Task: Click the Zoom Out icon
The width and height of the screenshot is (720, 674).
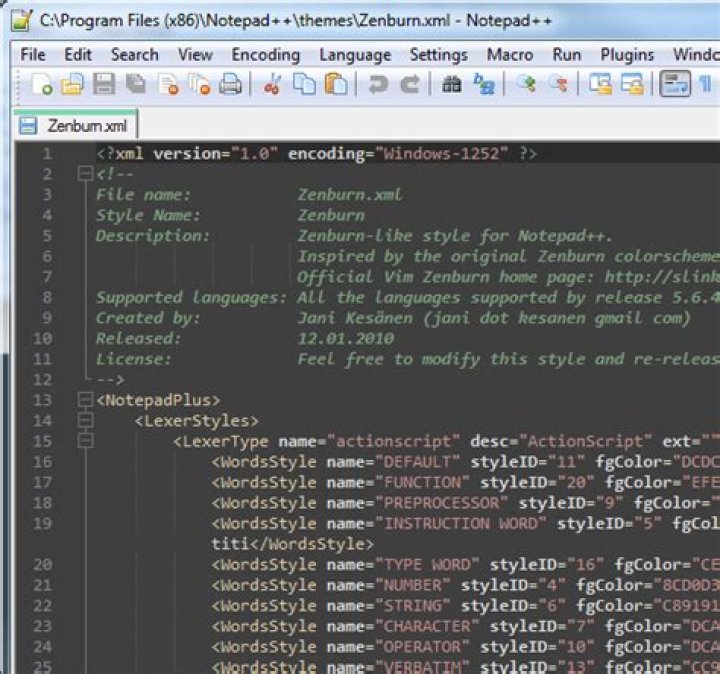Action: point(558,84)
